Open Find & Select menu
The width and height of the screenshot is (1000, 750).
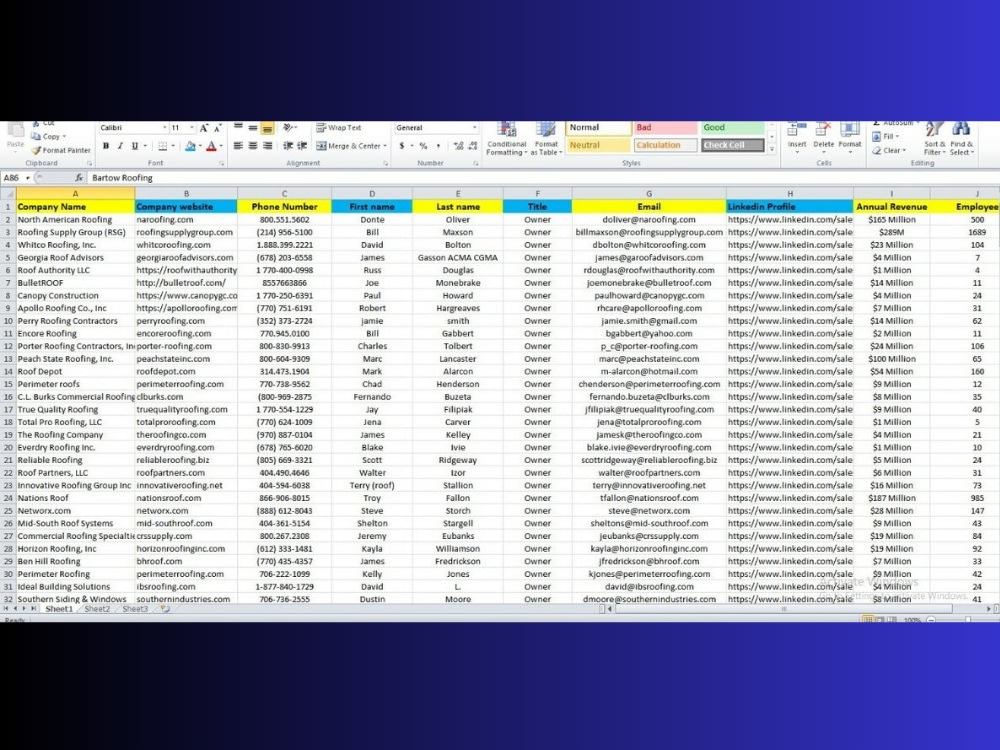click(961, 139)
